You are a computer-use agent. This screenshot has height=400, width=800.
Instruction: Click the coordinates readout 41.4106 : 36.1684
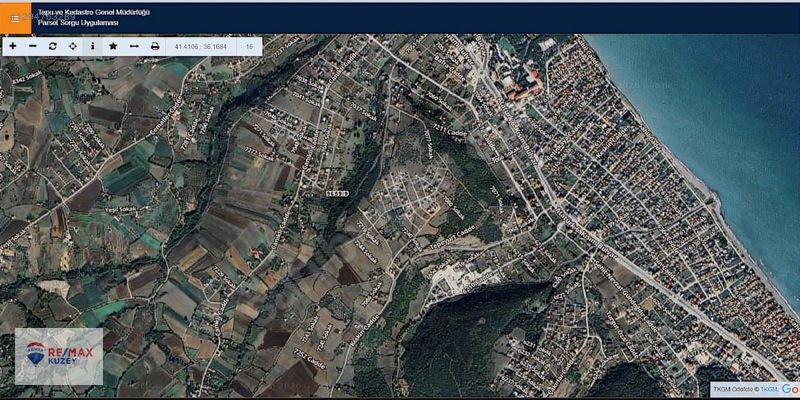coord(201,46)
